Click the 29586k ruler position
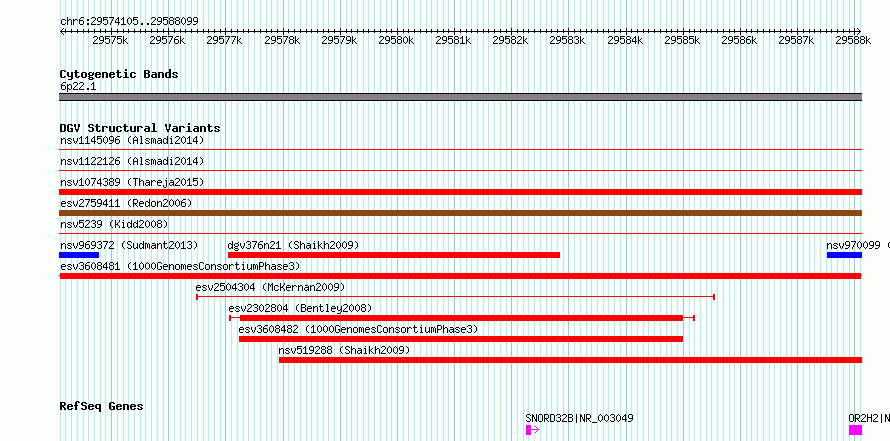The image size is (890, 441). pos(740,40)
